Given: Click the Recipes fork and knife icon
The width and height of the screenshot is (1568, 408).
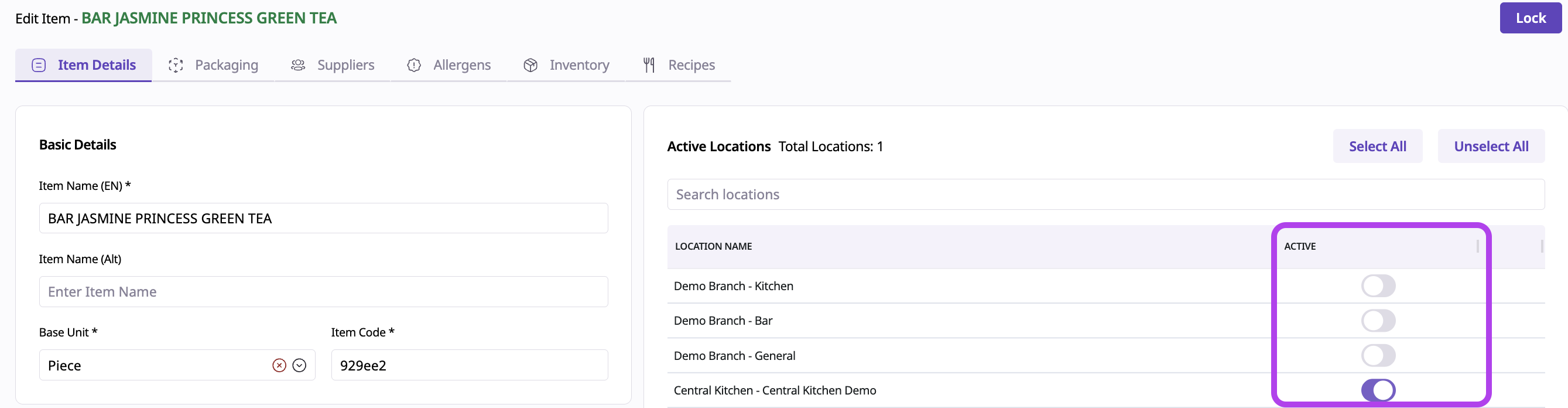Looking at the screenshot, I should coord(649,65).
